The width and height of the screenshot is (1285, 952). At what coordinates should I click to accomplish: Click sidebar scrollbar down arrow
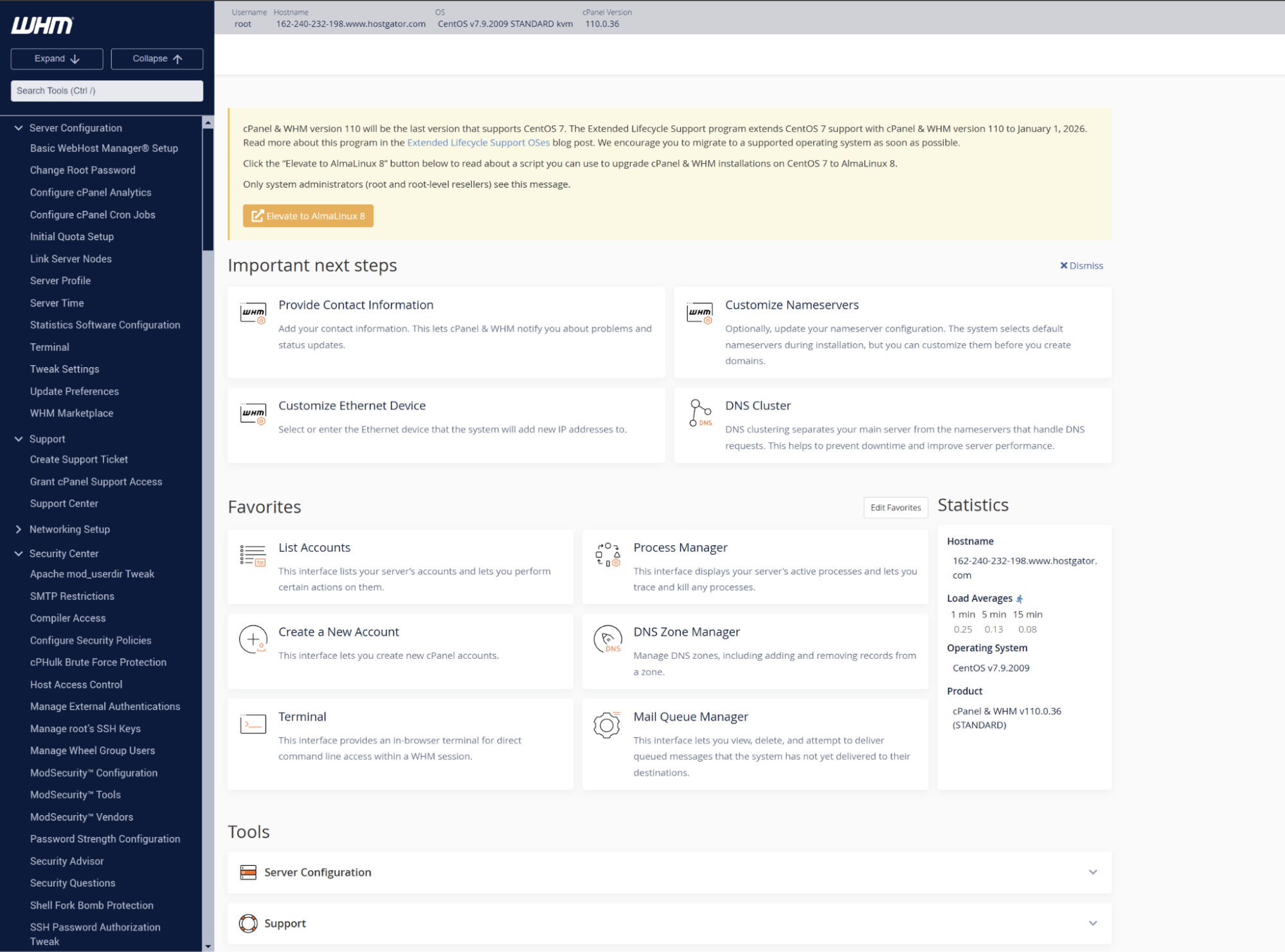tap(208, 946)
